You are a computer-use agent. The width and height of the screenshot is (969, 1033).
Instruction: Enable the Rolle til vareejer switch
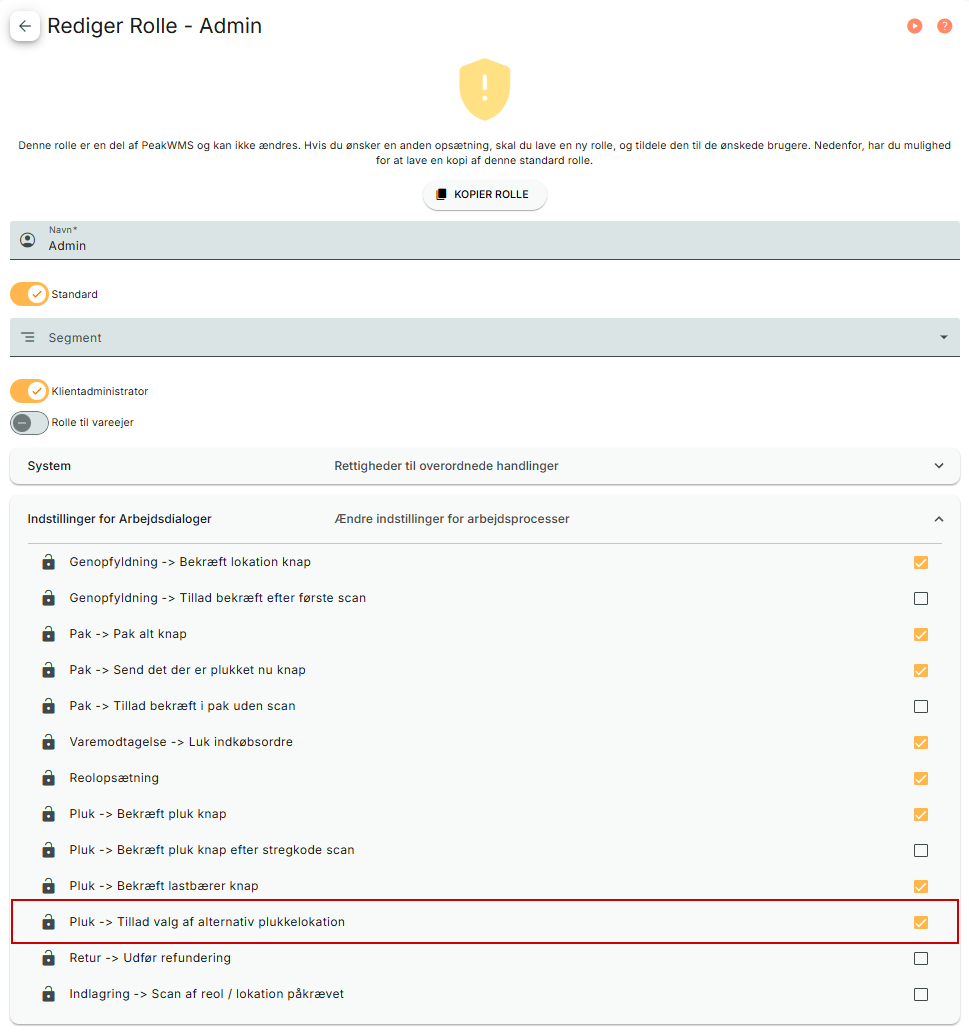point(30,422)
